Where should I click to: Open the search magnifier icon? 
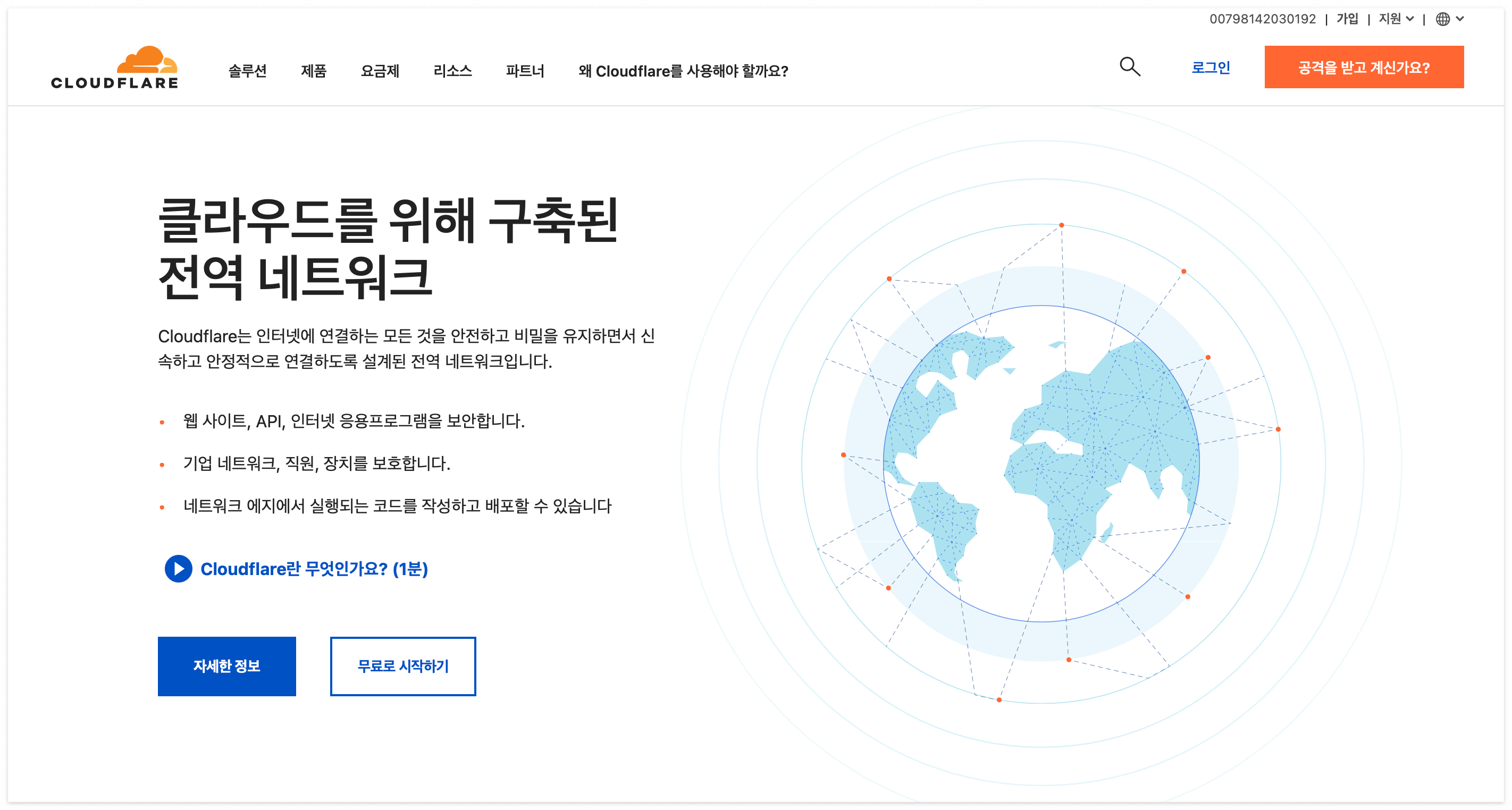[x=1129, y=67]
